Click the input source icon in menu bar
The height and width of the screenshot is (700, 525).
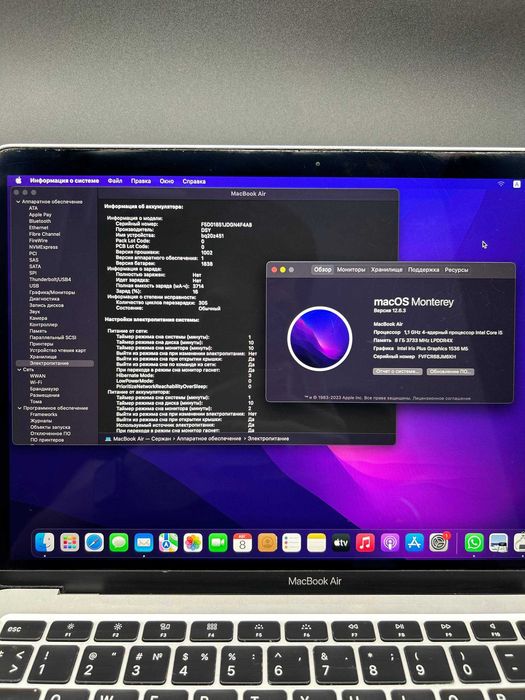tap(517, 184)
